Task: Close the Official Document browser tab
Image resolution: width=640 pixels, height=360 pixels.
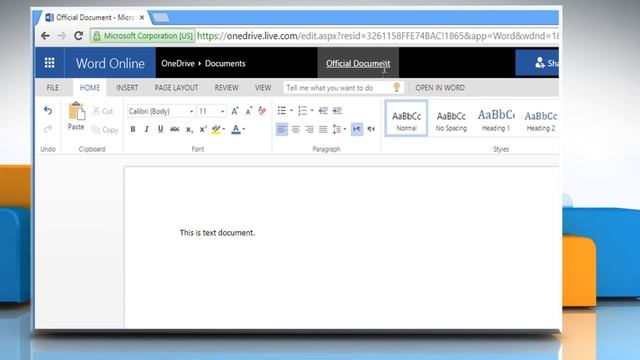Action: pyautogui.click(x=142, y=18)
